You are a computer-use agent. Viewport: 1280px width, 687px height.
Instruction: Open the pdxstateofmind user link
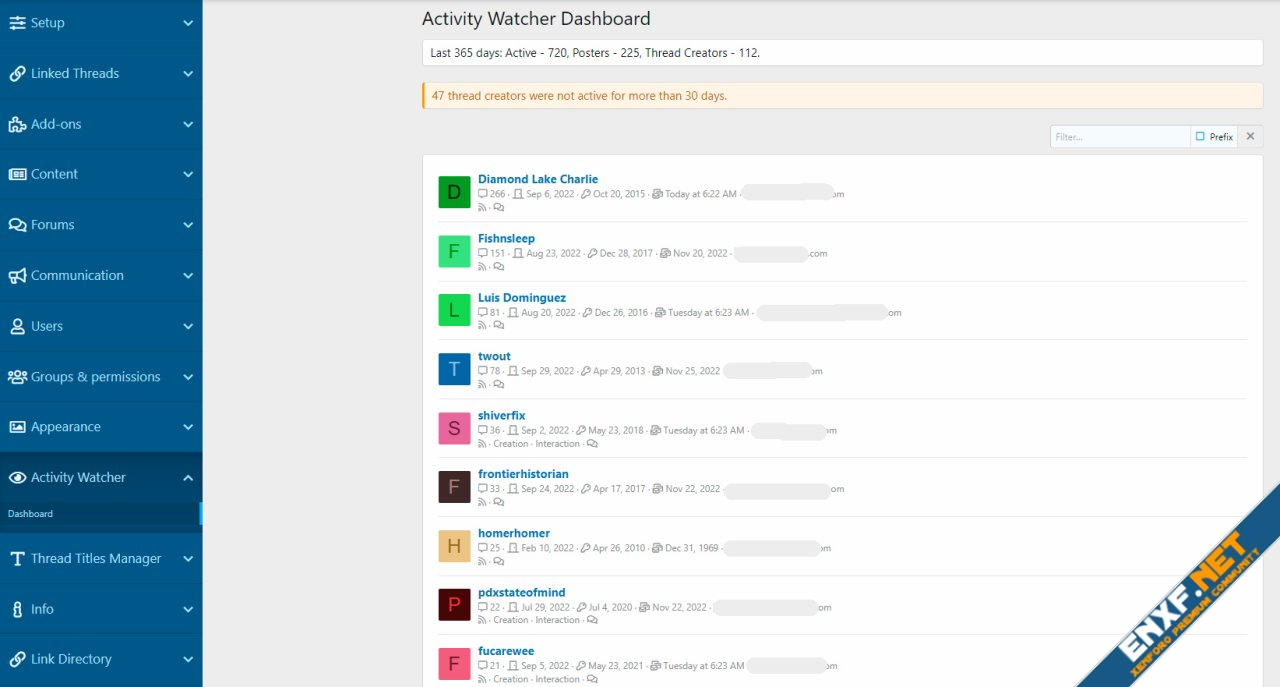coord(522,593)
